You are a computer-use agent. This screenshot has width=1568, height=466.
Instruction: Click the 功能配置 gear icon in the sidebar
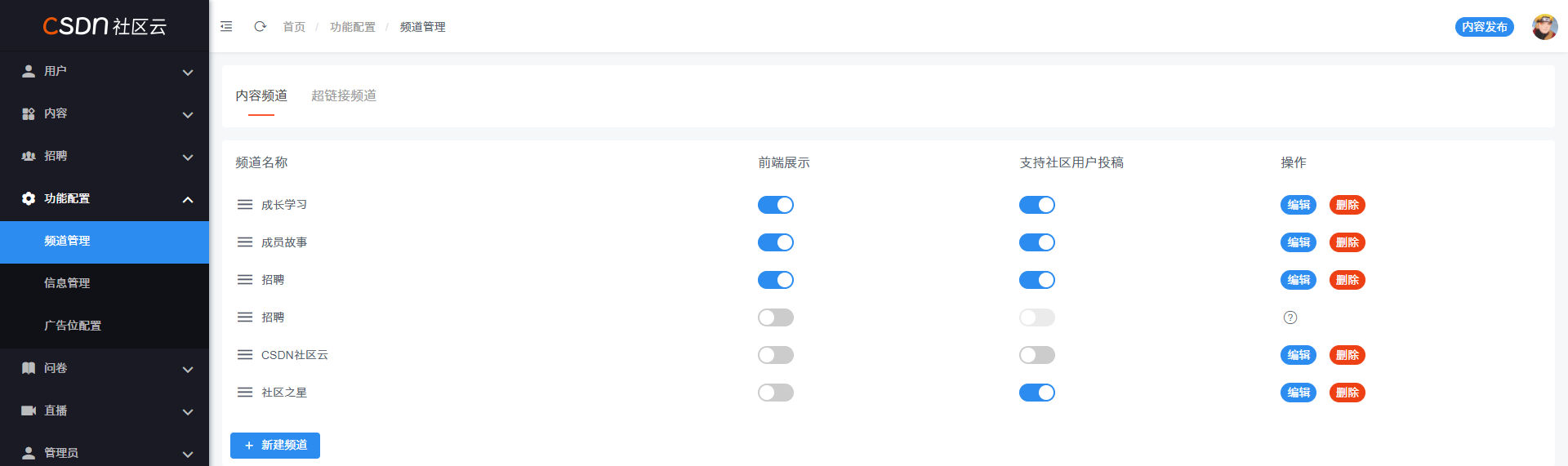pos(29,198)
